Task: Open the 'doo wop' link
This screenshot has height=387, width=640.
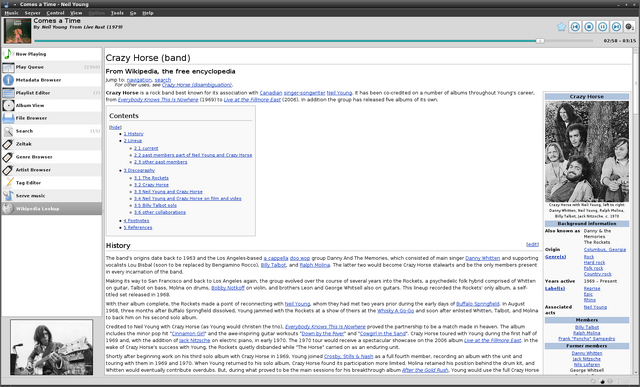Action: [x=300, y=258]
